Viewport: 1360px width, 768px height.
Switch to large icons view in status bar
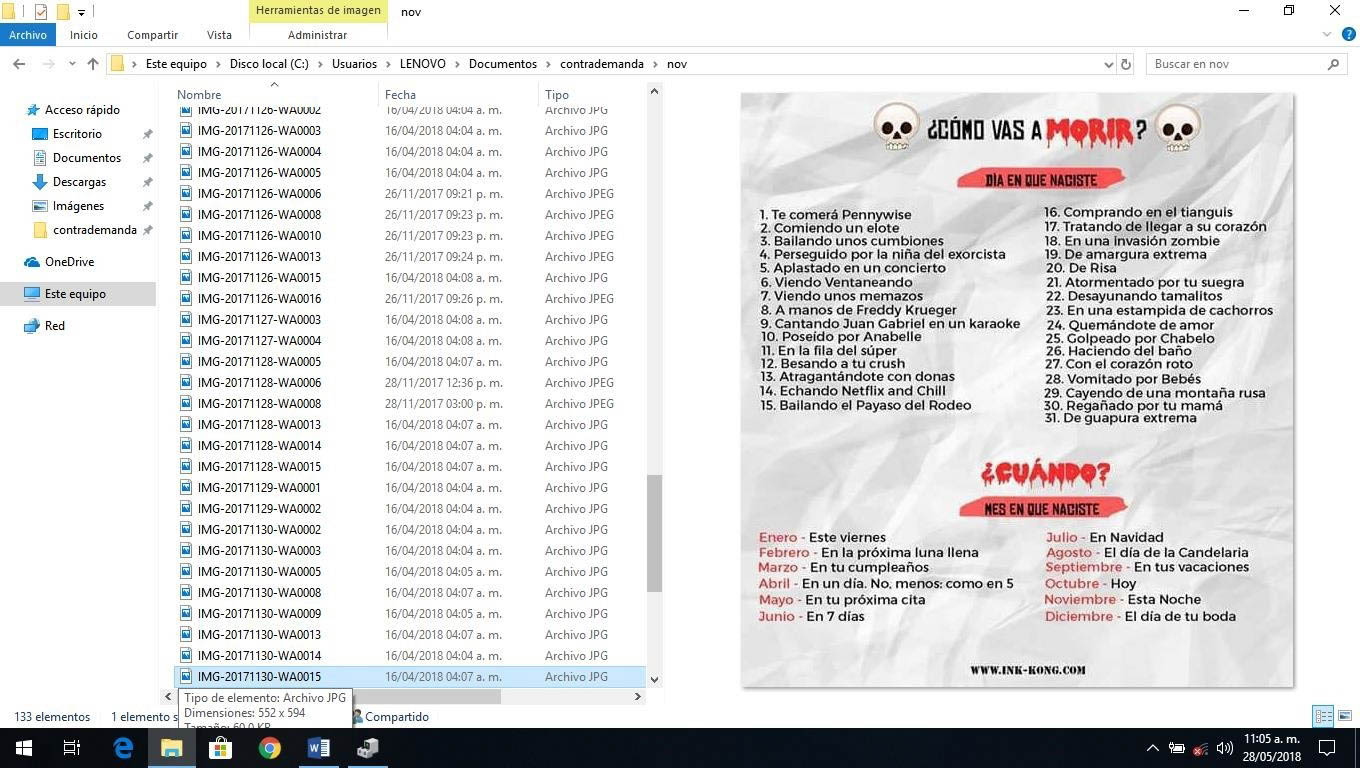tap(1345, 716)
